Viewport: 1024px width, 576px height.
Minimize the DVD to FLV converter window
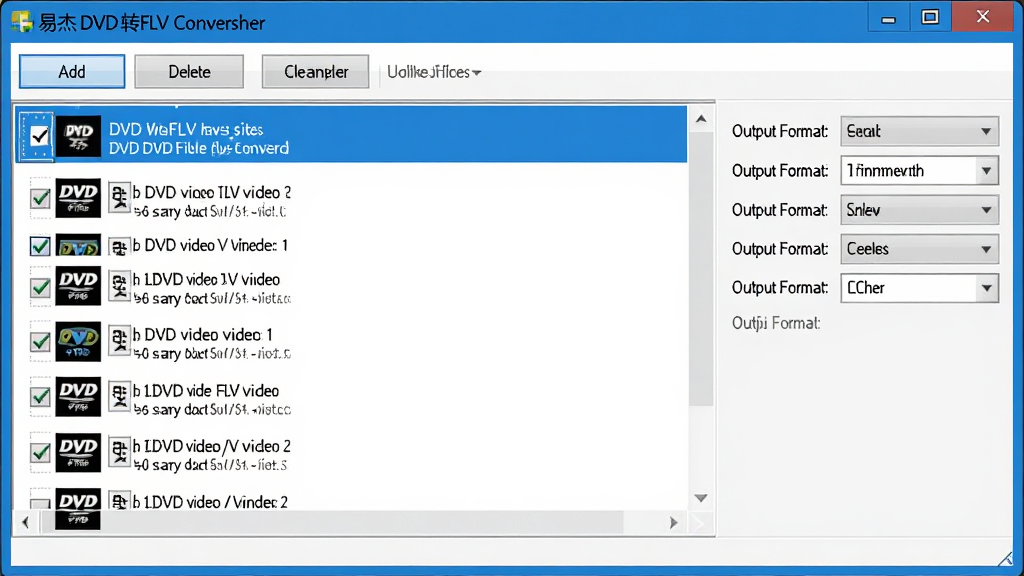point(888,18)
